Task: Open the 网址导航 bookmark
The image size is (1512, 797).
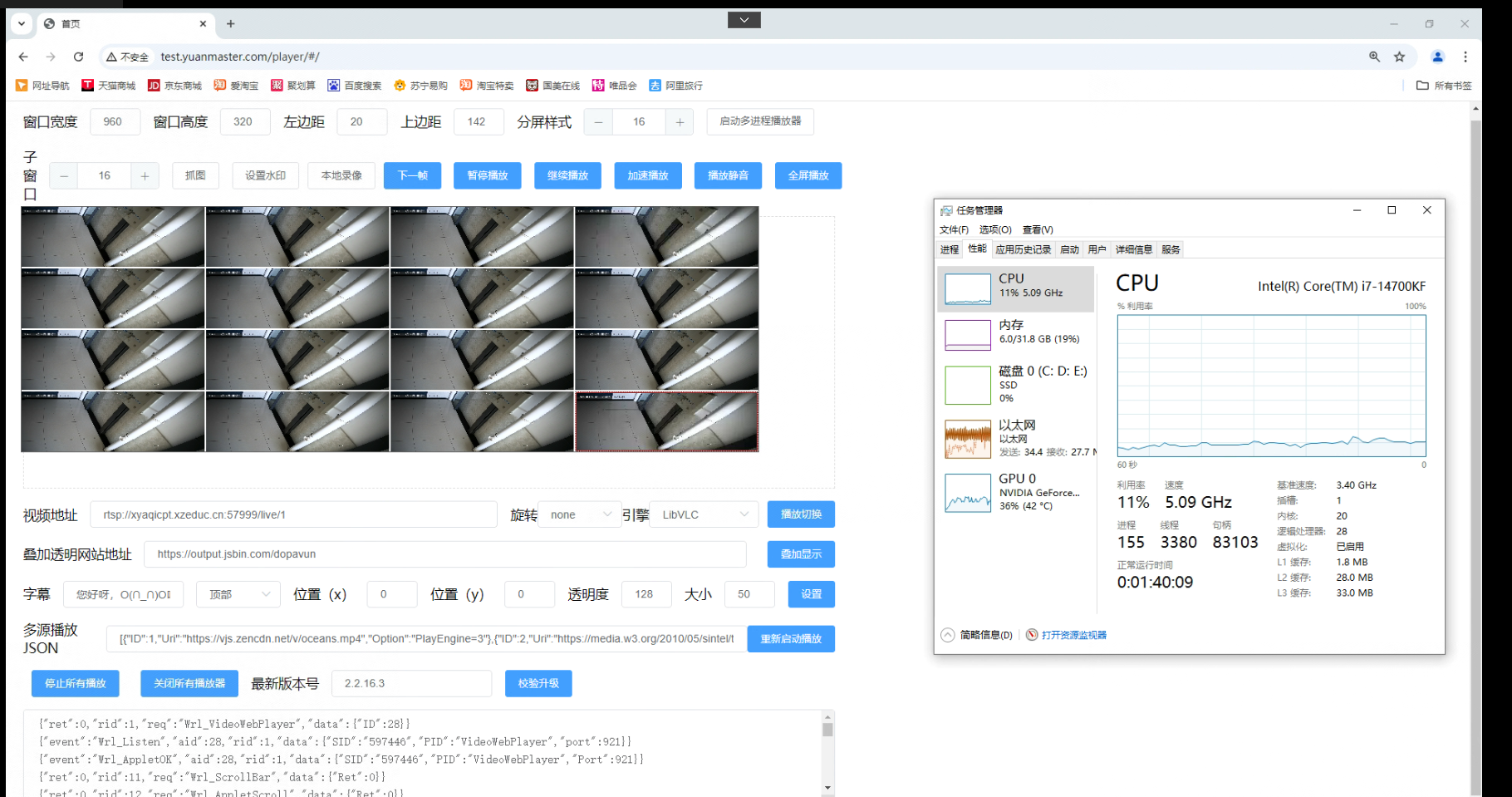Action: 42,86
